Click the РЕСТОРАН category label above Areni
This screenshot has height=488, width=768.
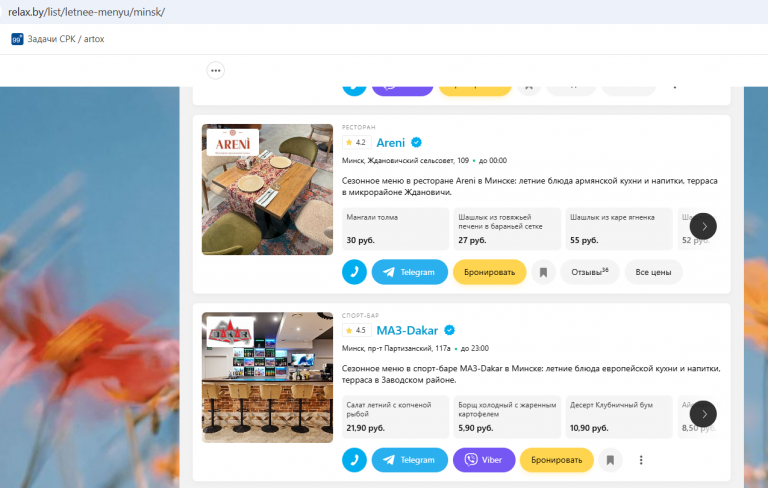click(359, 127)
